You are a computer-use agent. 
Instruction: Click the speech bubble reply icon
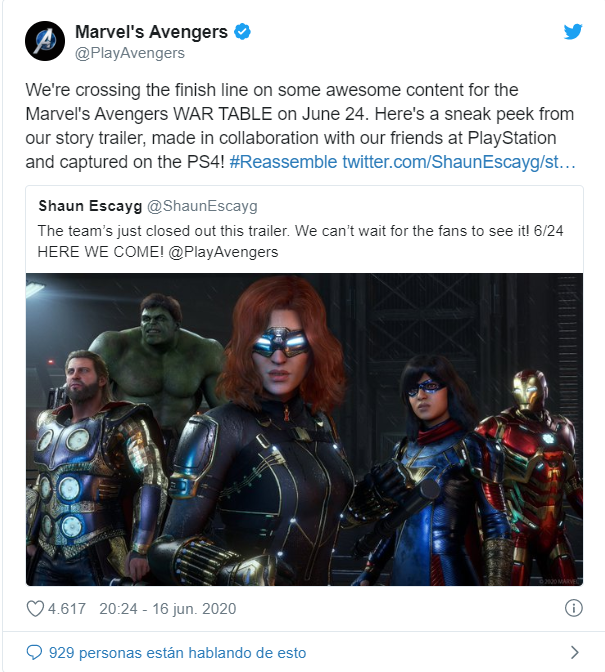[x=34, y=652]
